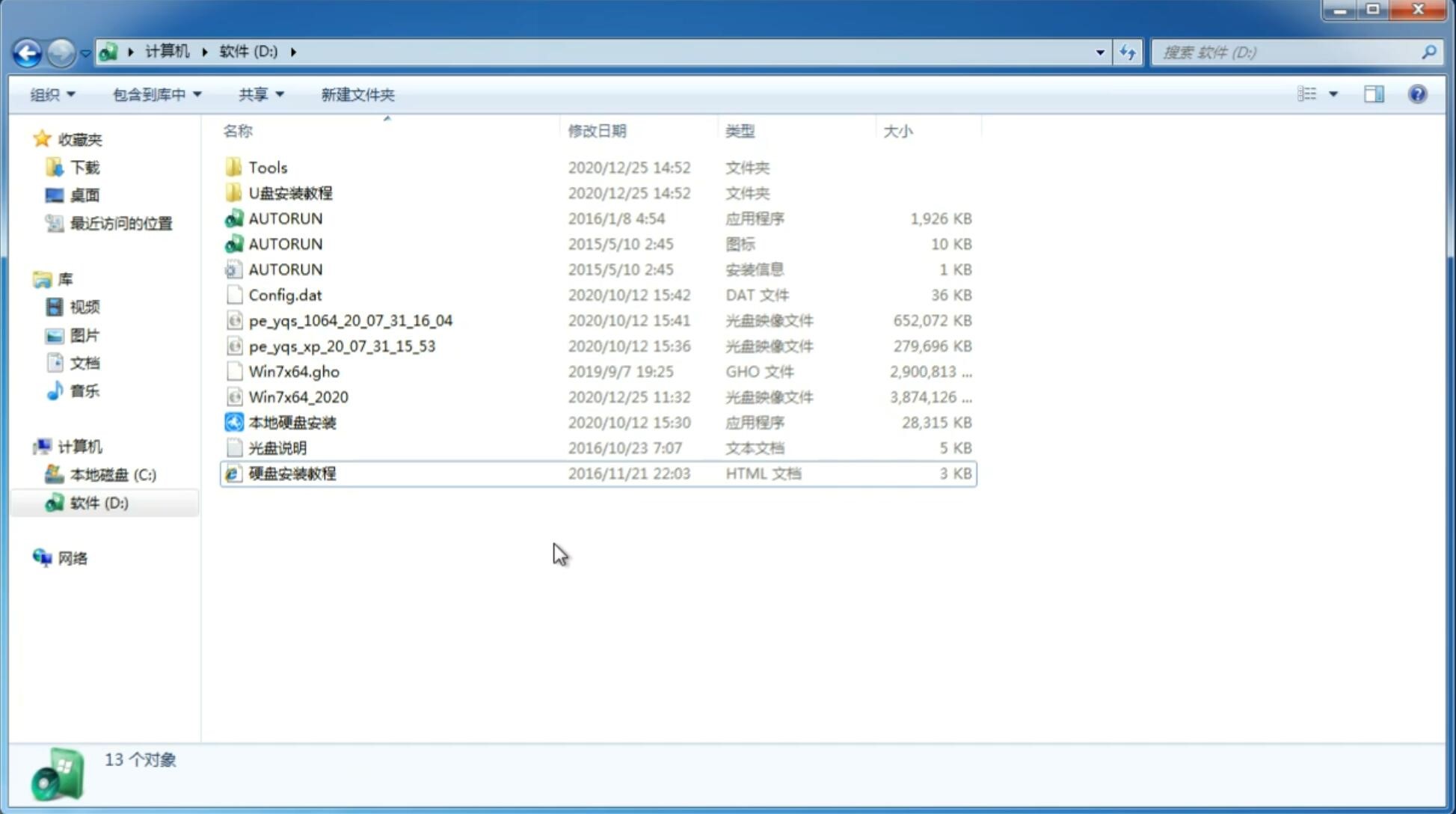Click 本地磁盘 (C:) in sidebar
The height and width of the screenshot is (814, 1456).
pyautogui.click(x=112, y=474)
